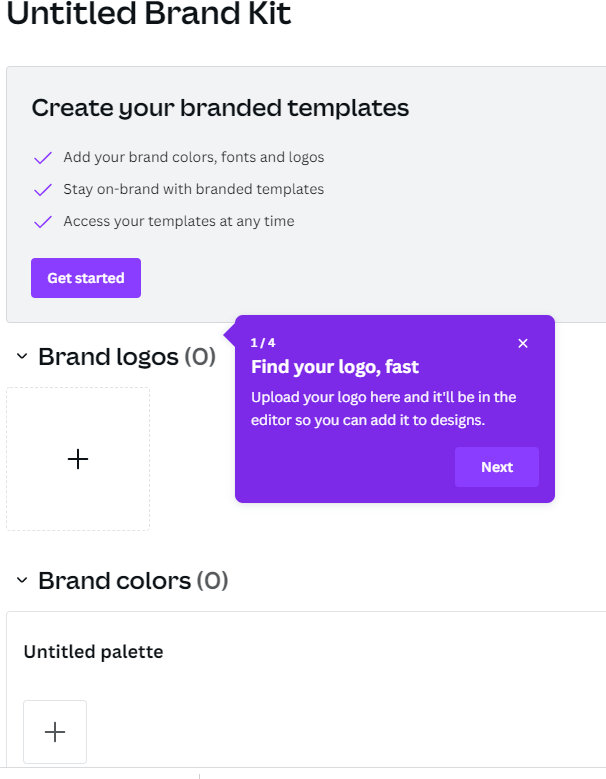606x779 pixels.
Task: Select the Brand colors heading text
Action: (x=115, y=580)
